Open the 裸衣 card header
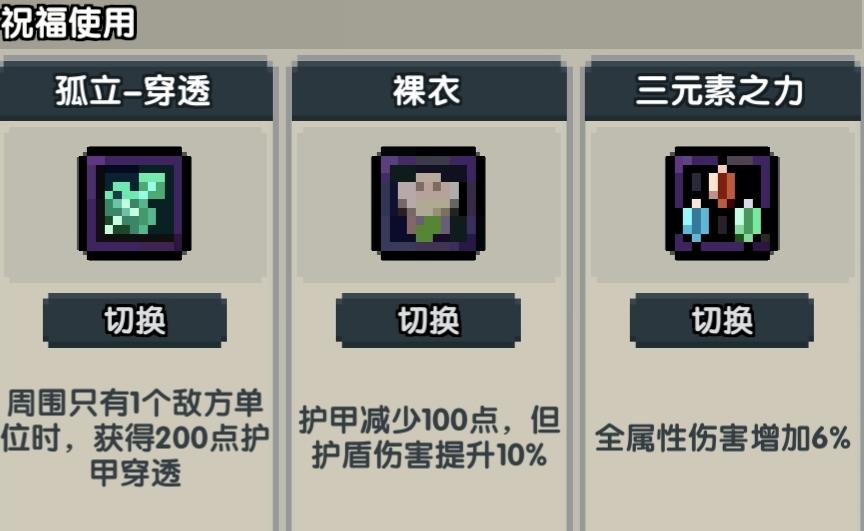The height and width of the screenshot is (531, 864). coord(429,91)
